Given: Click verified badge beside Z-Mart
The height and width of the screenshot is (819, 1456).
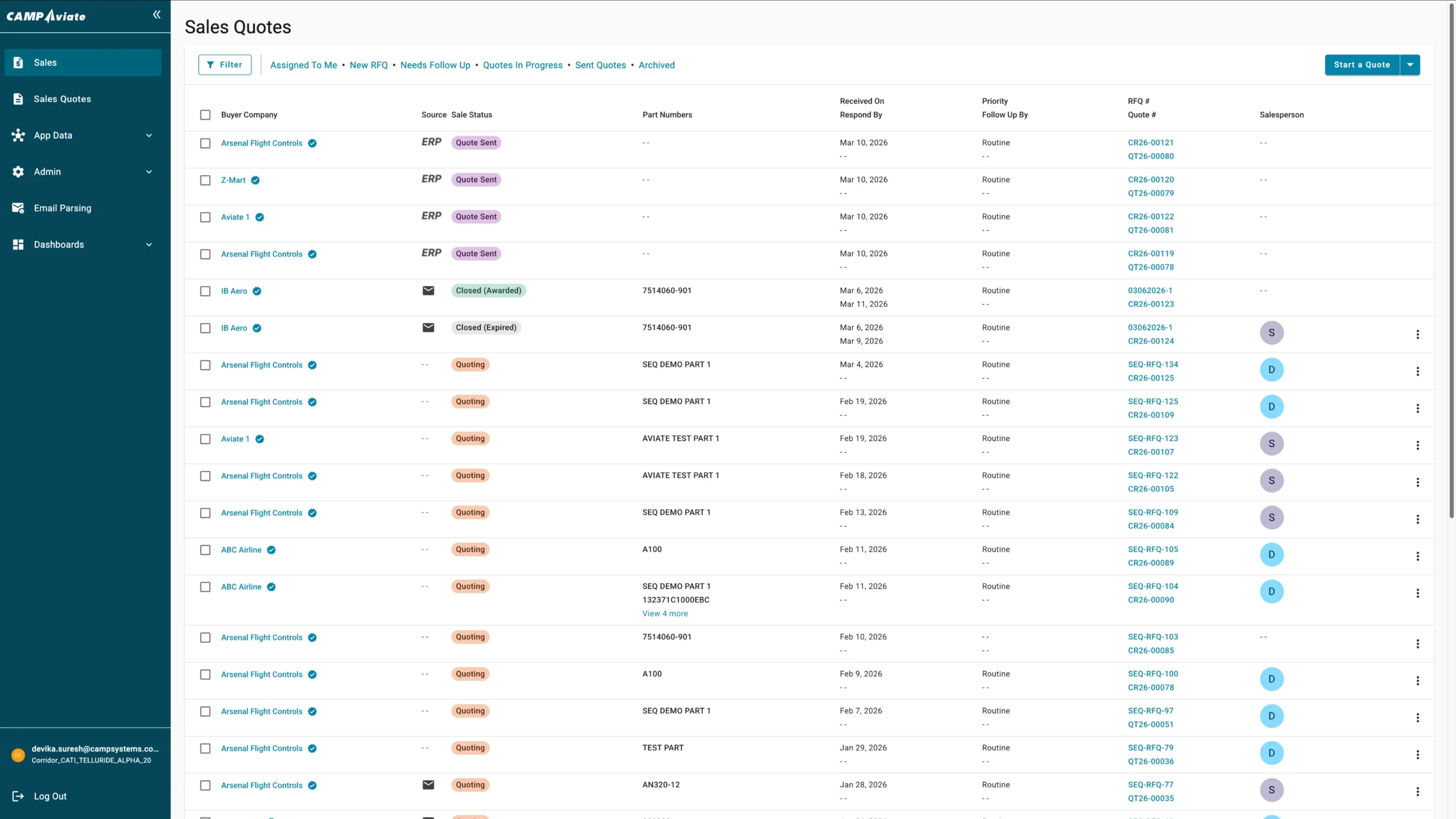Looking at the screenshot, I should (x=255, y=180).
